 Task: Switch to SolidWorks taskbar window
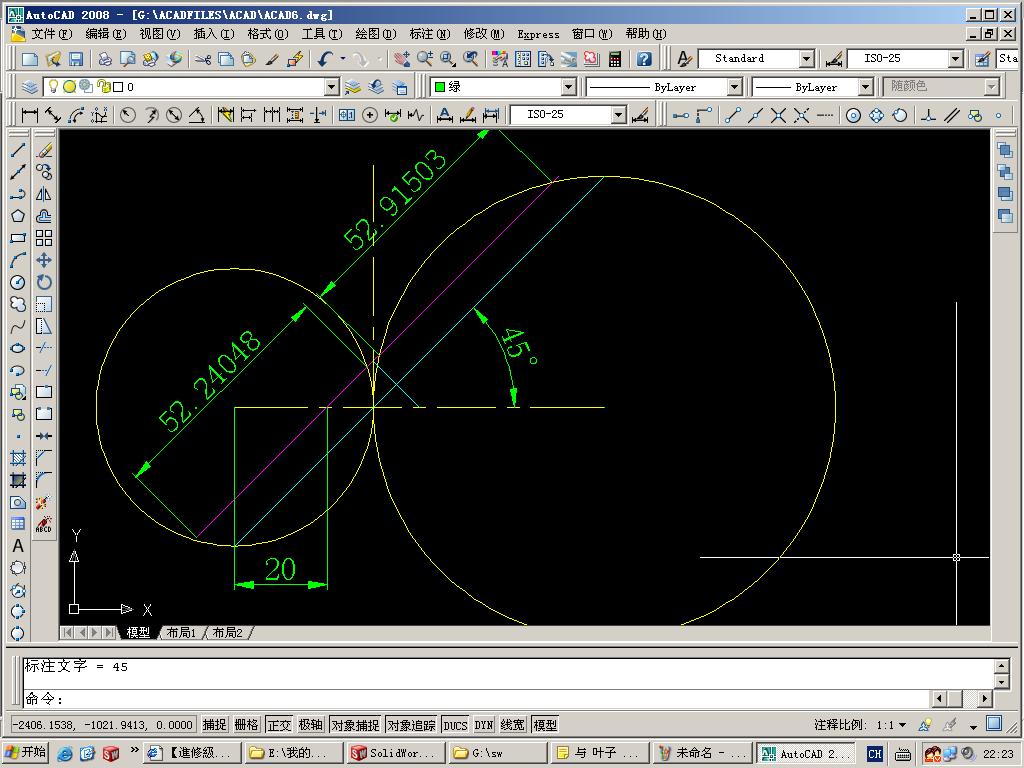396,753
